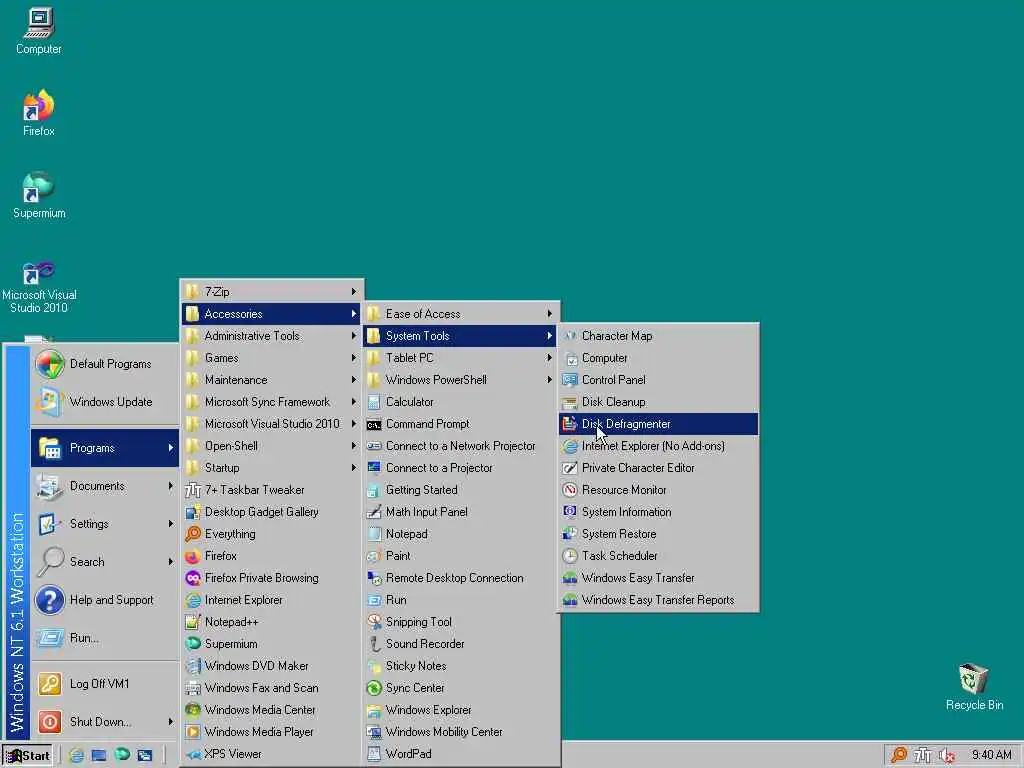This screenshot has height=768, width=1024.
Task: Click the Firefox desktop shortcut
Action: point(39,112)
